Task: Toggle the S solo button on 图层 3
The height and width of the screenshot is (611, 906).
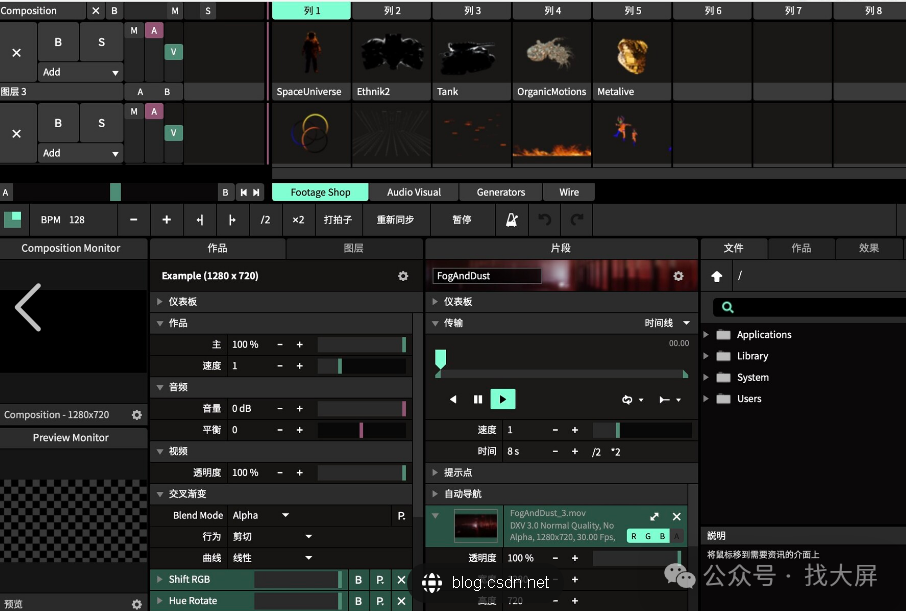Action: click(x=101, y=123)
